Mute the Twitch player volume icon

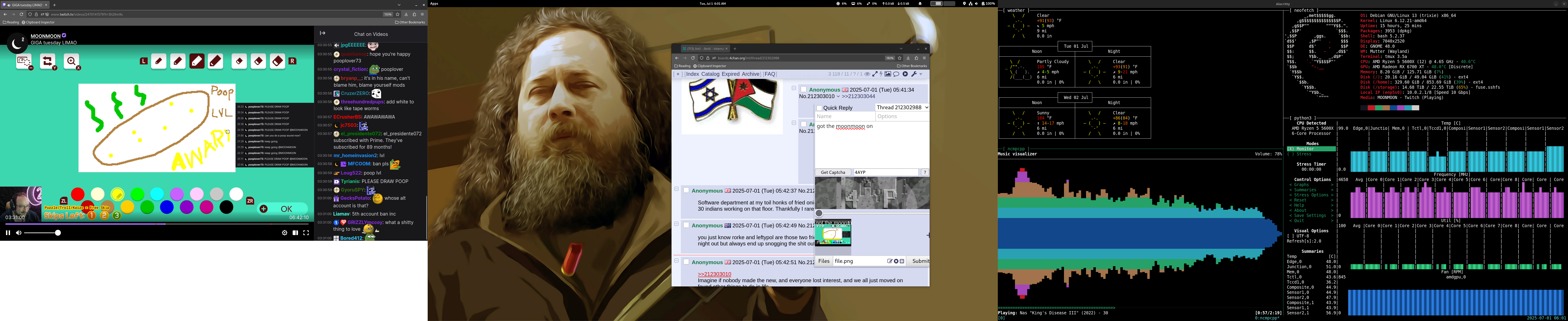[x=19, y=233]
